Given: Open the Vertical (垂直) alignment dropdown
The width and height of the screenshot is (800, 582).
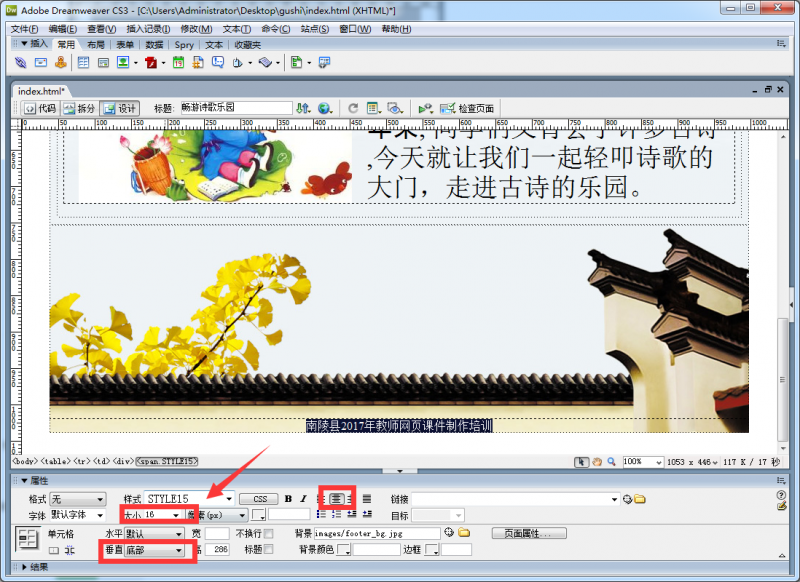Looking at the screenshot, I should tap(155, 550).
